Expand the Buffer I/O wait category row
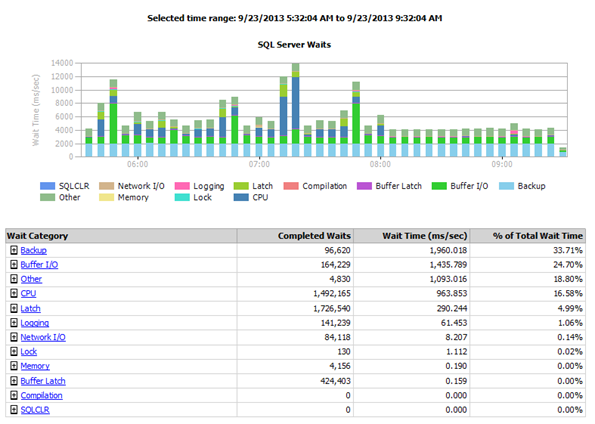The height and width of the screenshot is (424, 595). click(14, 265)
